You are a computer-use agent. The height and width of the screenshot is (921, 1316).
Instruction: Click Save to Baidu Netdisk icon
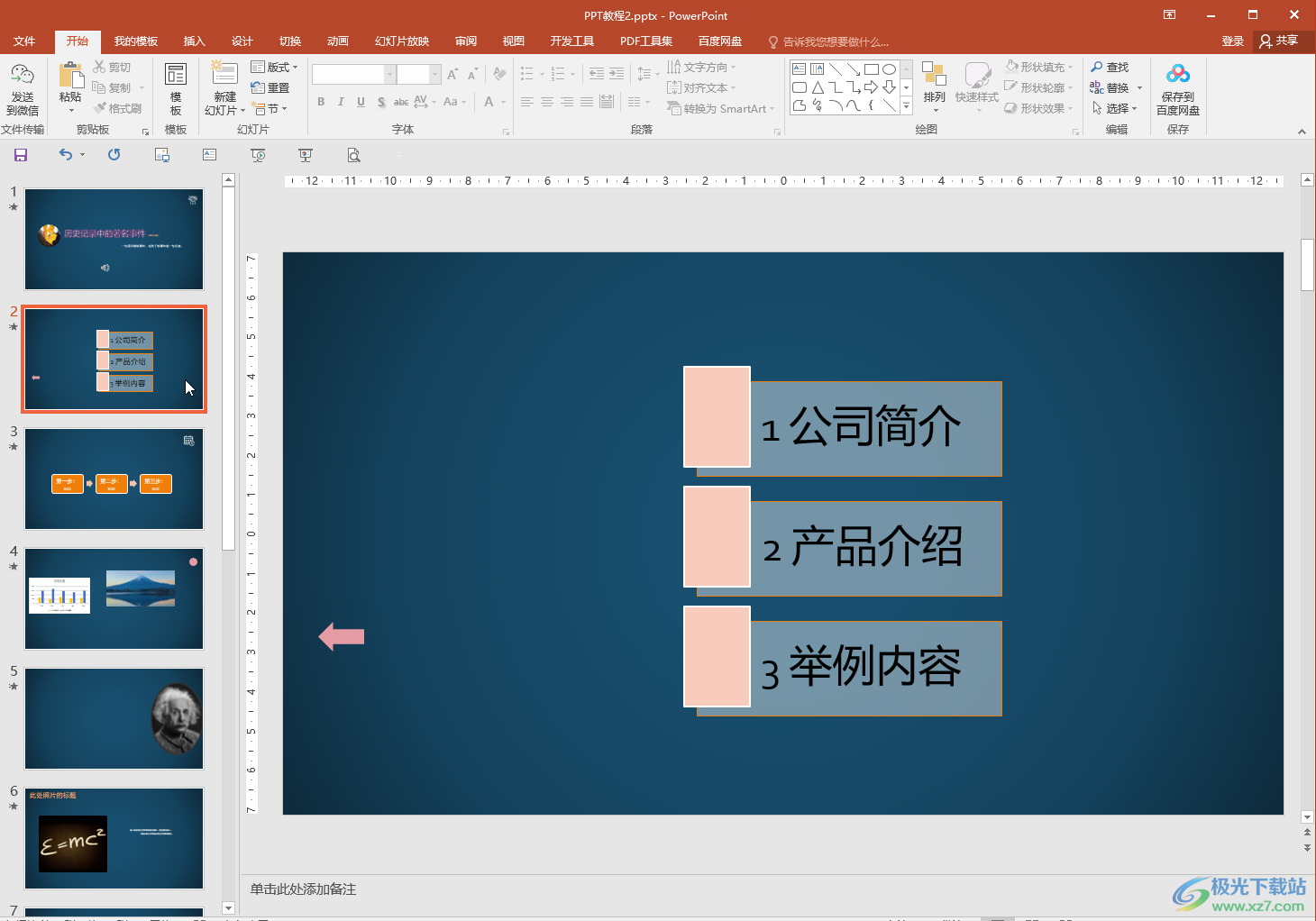[x=1178, y=74]
